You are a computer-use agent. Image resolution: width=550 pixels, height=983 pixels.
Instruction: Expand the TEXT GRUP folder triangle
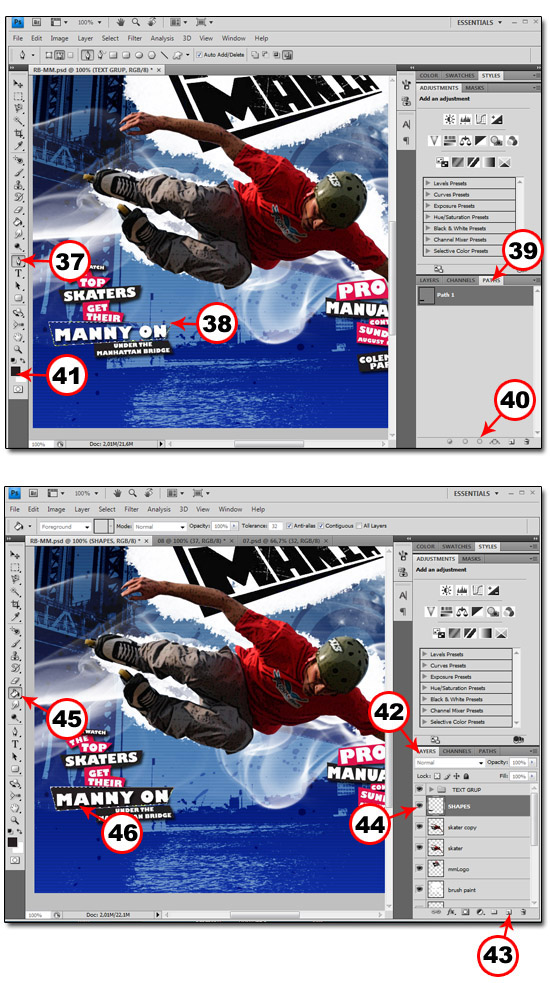[431, 789]
